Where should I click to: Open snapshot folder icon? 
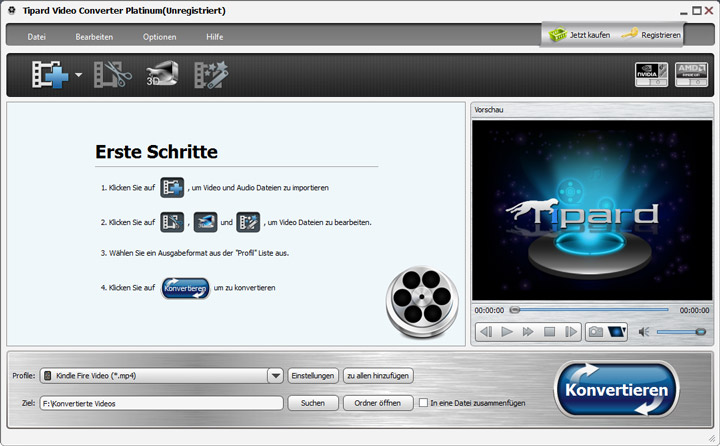pos(617,332)
